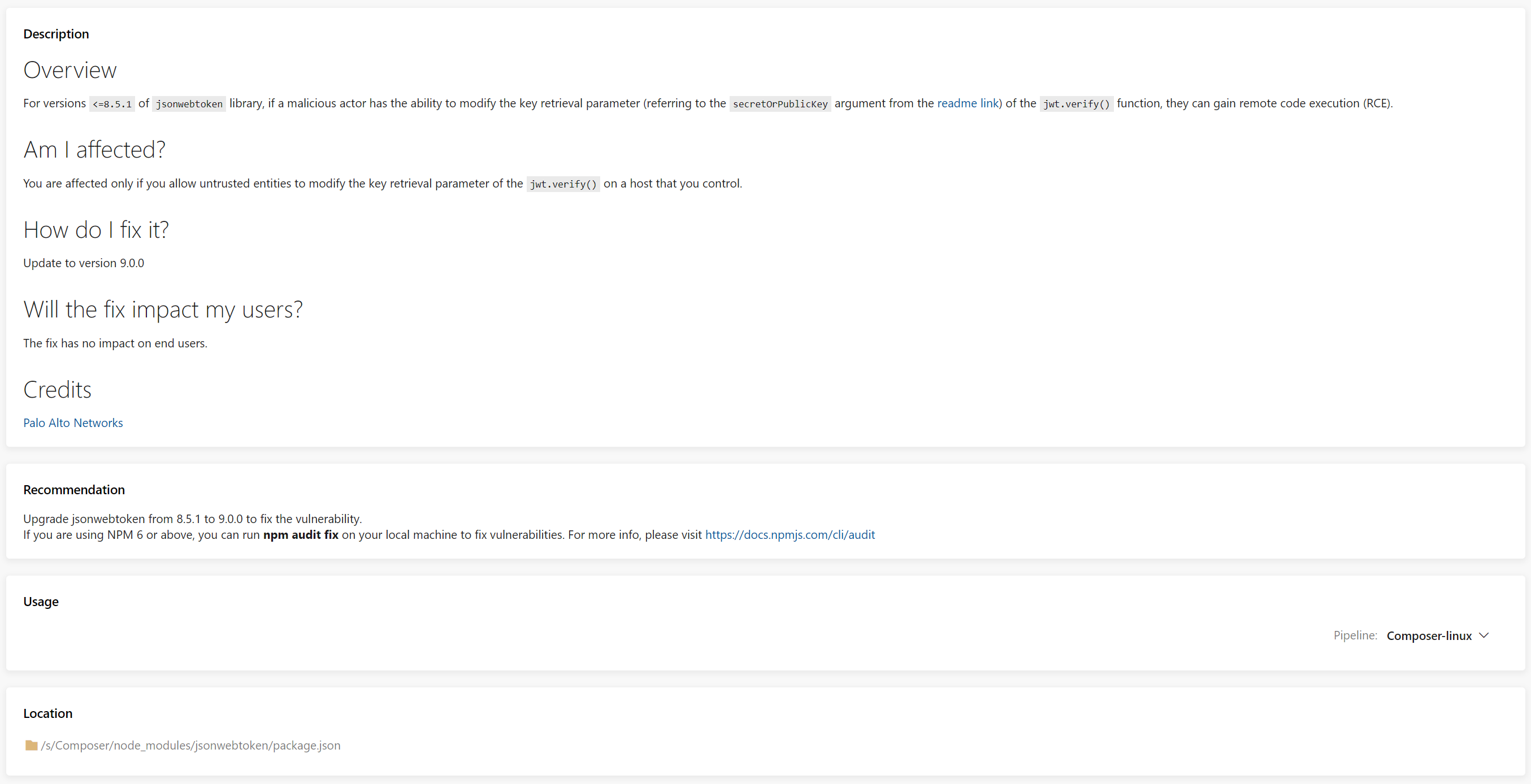Viewport: 1531px width, 784px height.
Task: Select the Recommendation section header
Action: pyautogui.click(x=73, y=489)
